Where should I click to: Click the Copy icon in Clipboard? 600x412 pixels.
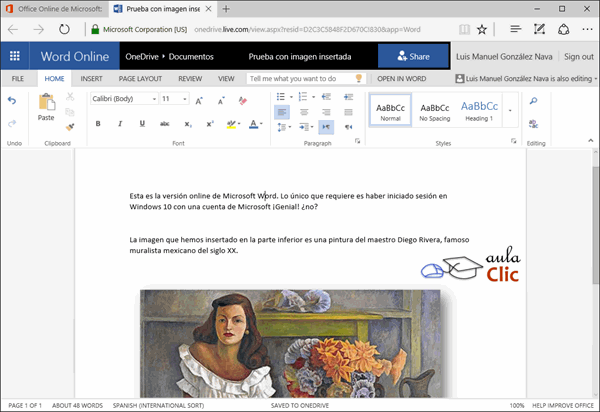tap(70, 112)
